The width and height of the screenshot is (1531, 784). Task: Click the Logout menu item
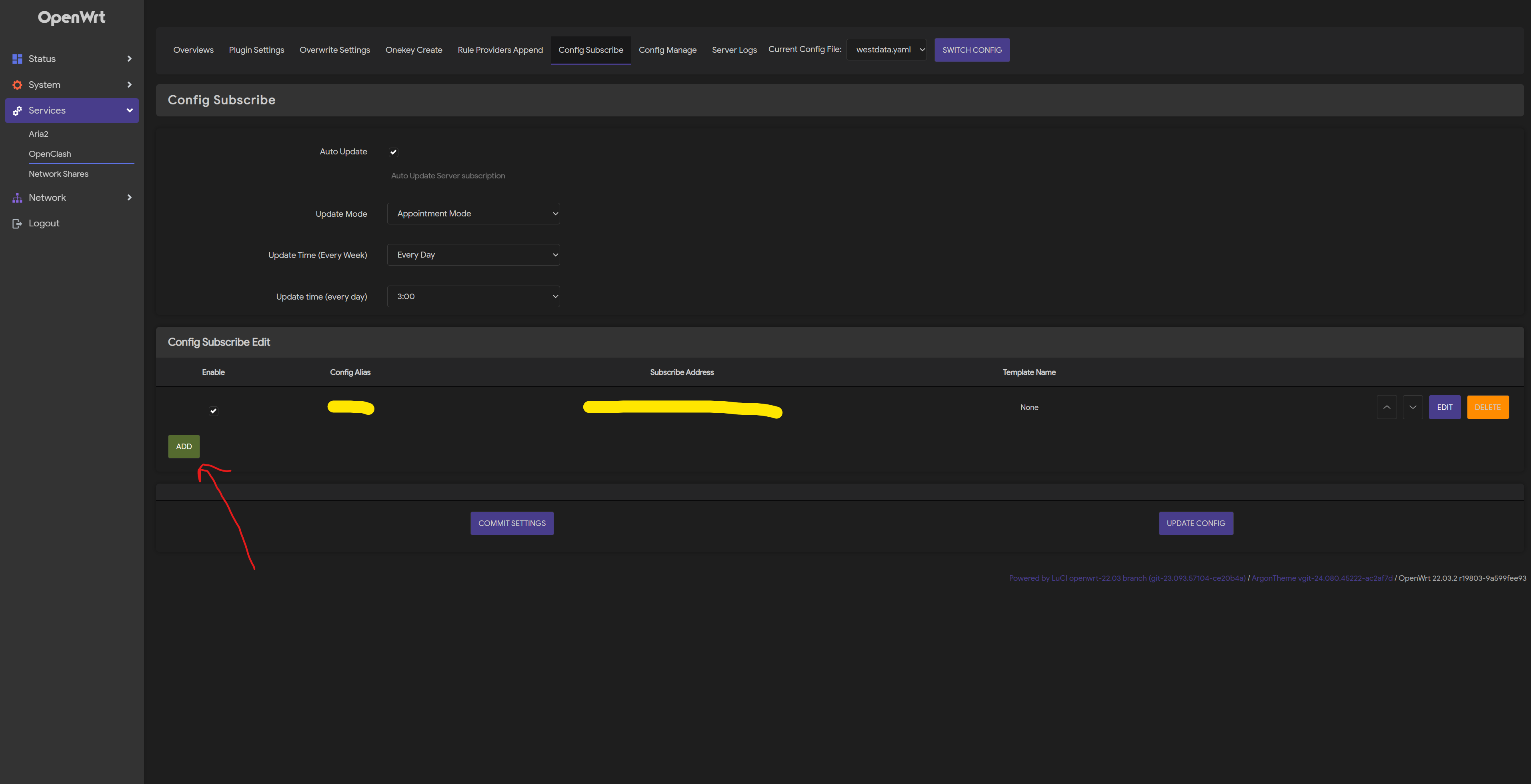click(x=44, y=224)
